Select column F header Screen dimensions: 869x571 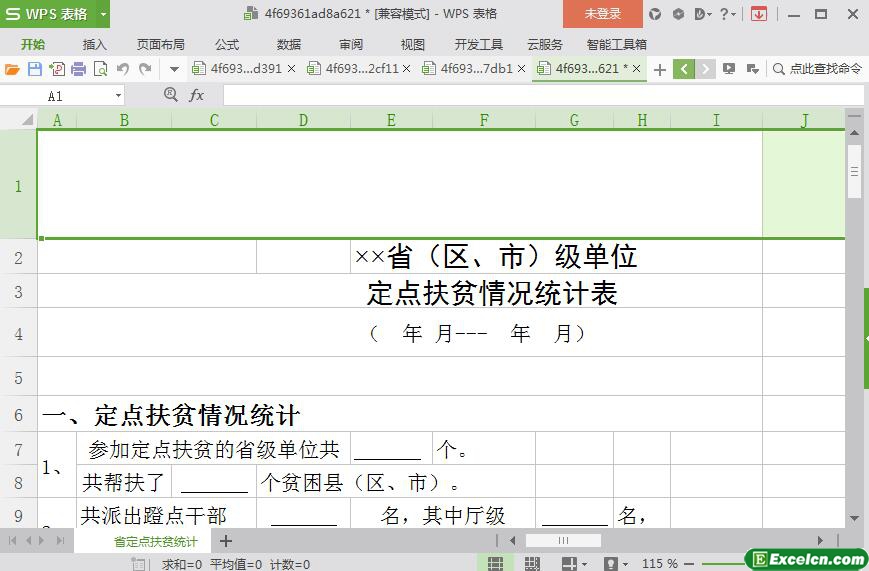(x=484, y=120)
